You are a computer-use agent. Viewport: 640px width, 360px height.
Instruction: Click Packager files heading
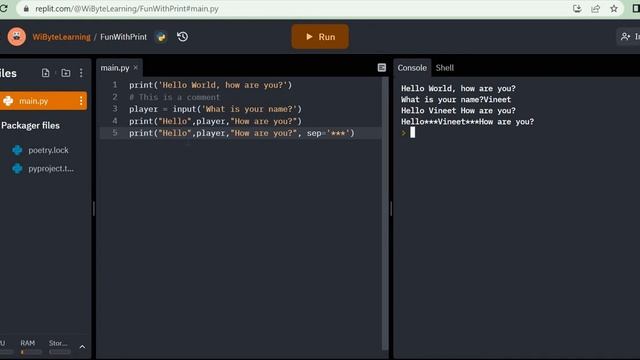click(x=30, y=126)
